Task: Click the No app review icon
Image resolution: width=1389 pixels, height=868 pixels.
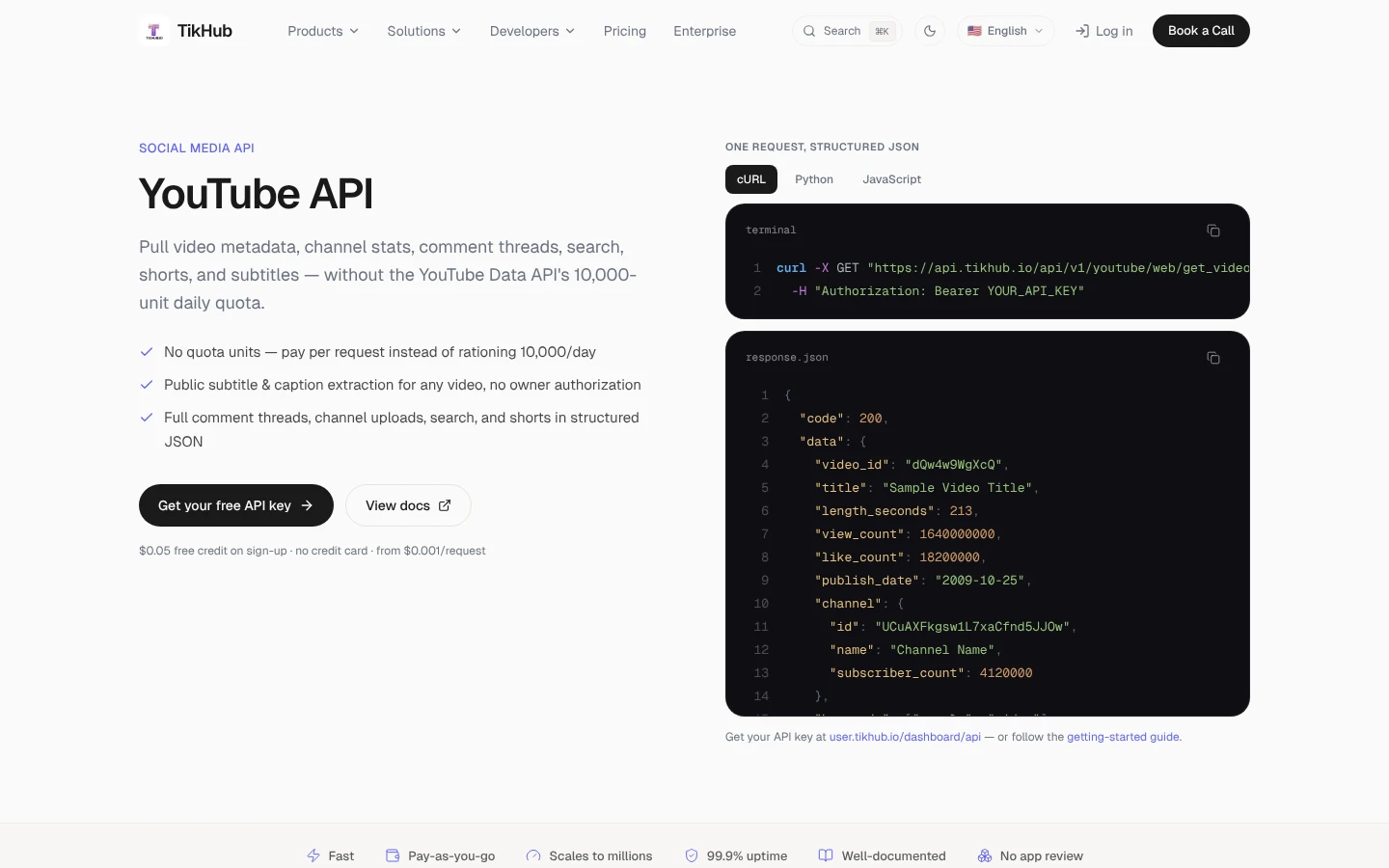Action: pyautogui.click(x=985, y=855)
